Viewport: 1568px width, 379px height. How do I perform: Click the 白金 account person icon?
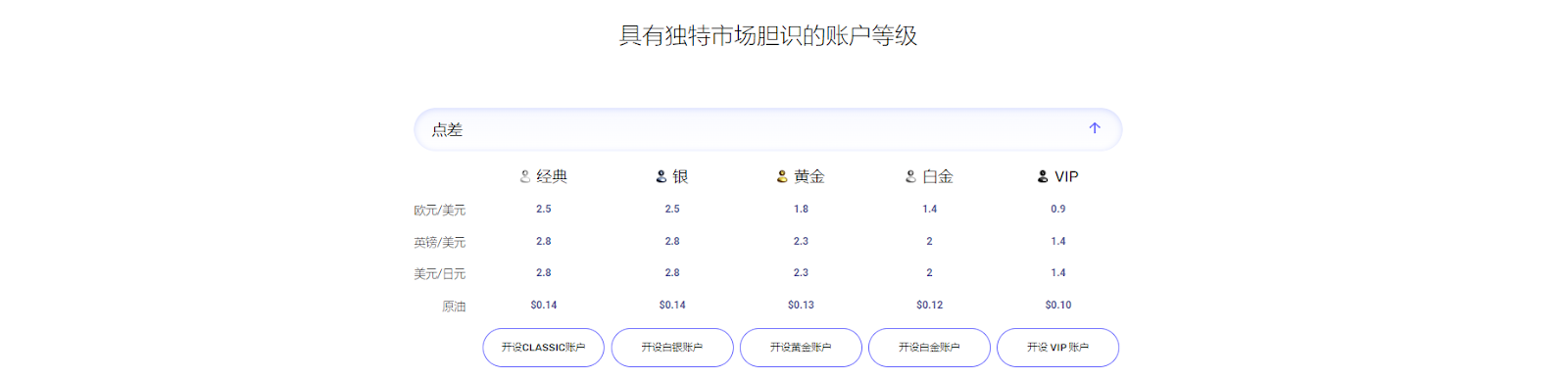pyautogui.click(x=910, y=176)
